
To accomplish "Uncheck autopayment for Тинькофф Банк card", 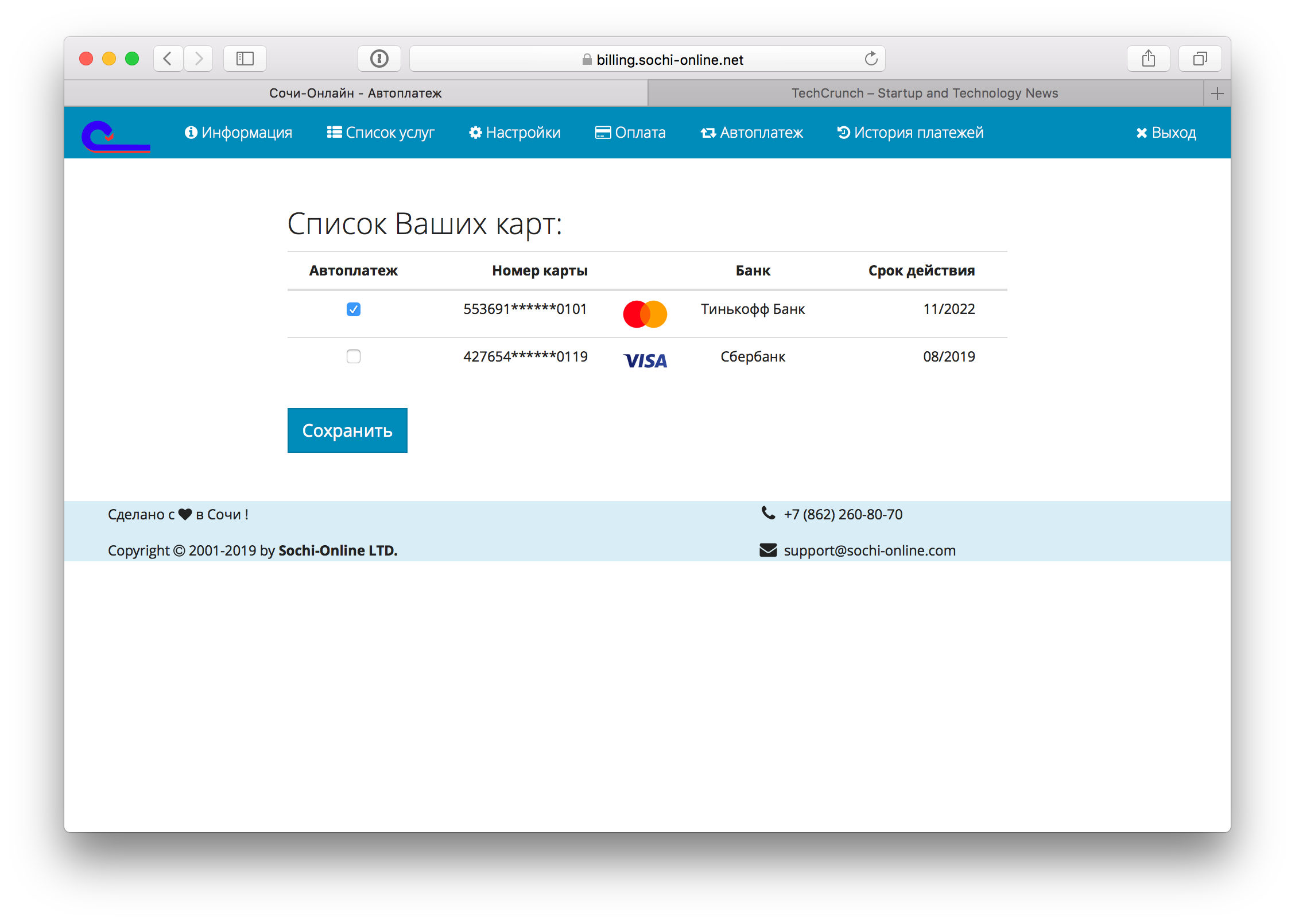I will [x=354, y=309].
